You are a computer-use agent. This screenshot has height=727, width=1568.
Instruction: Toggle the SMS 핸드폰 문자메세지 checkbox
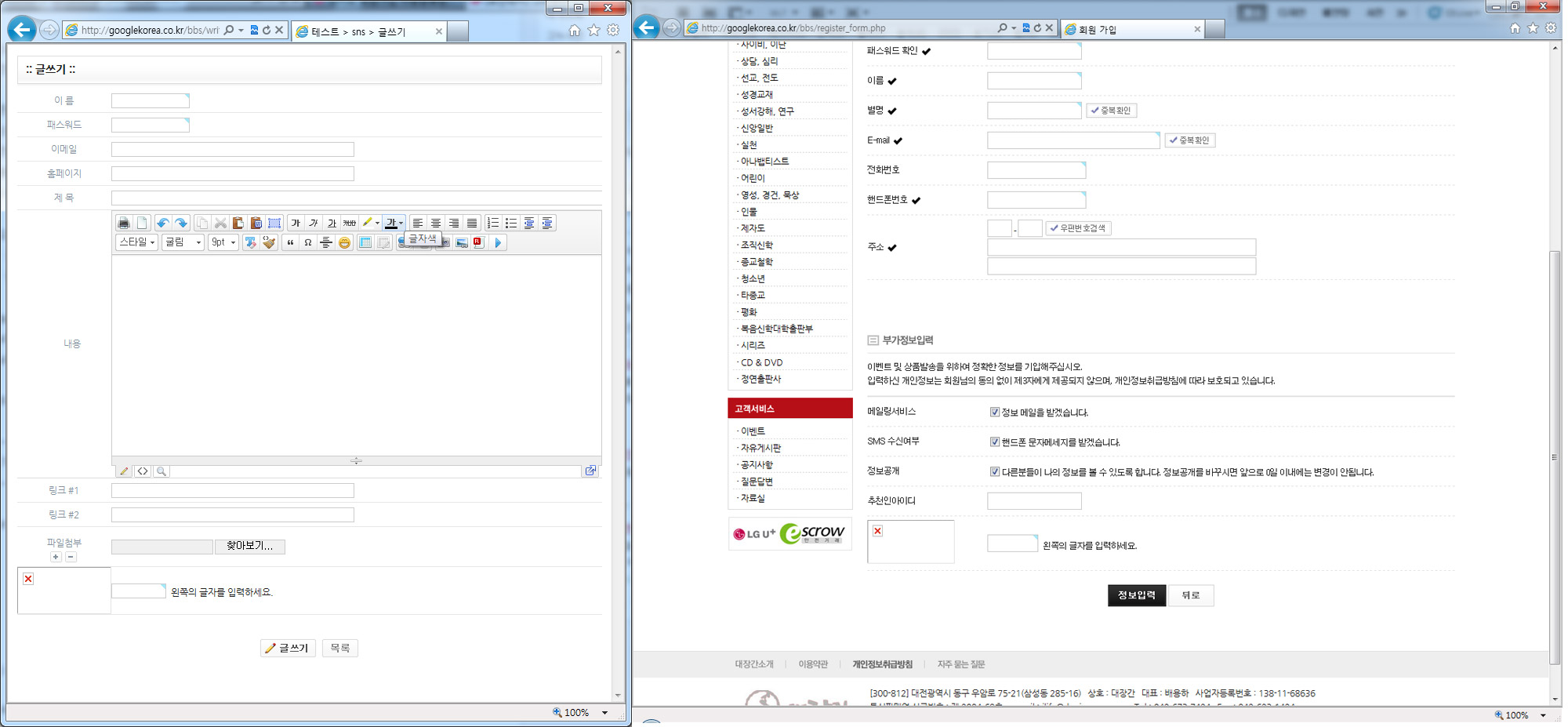click(x=994, y=442)
